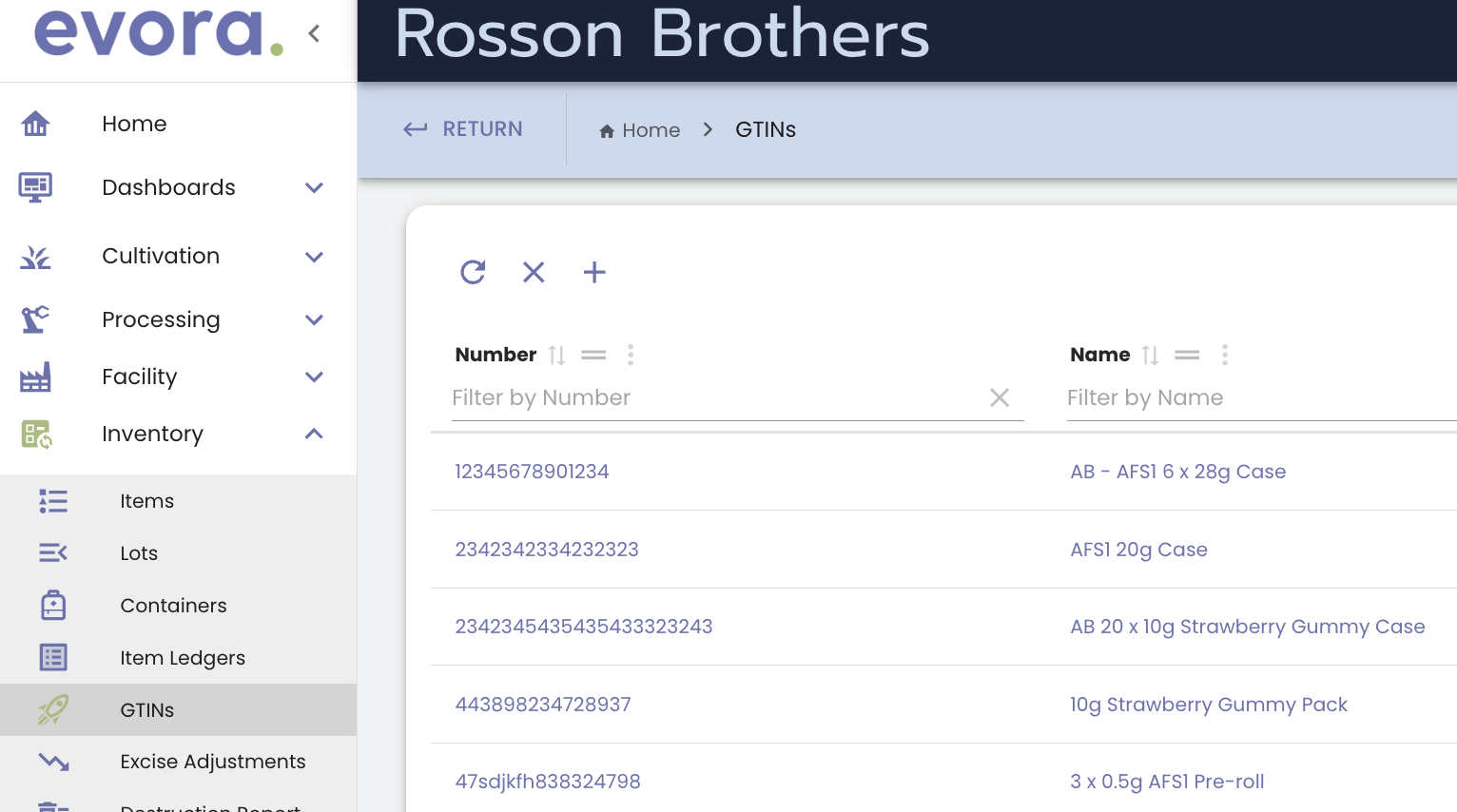Click the evora logo

159,31
